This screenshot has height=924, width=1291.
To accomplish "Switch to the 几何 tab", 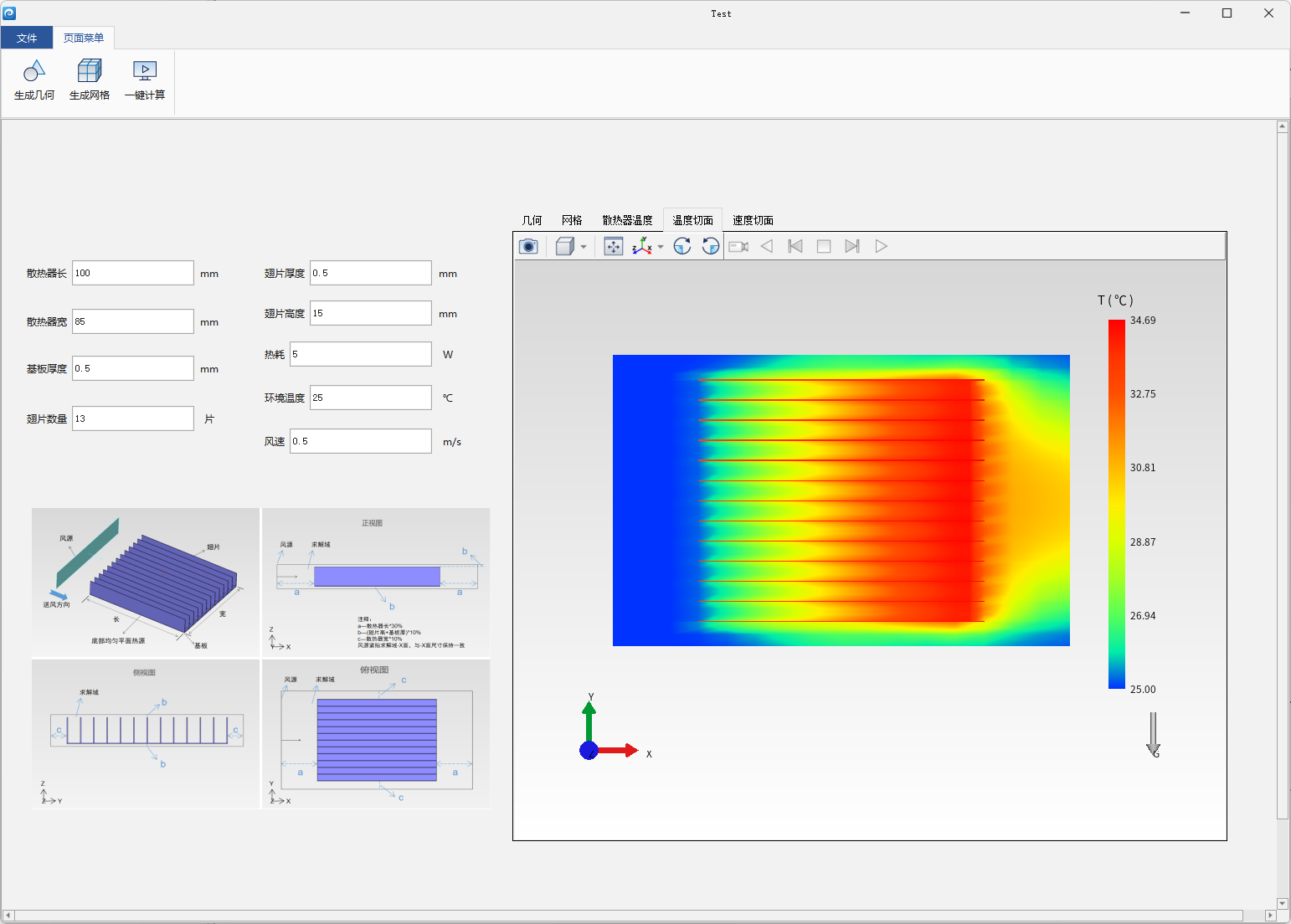I will click(532, 220).
